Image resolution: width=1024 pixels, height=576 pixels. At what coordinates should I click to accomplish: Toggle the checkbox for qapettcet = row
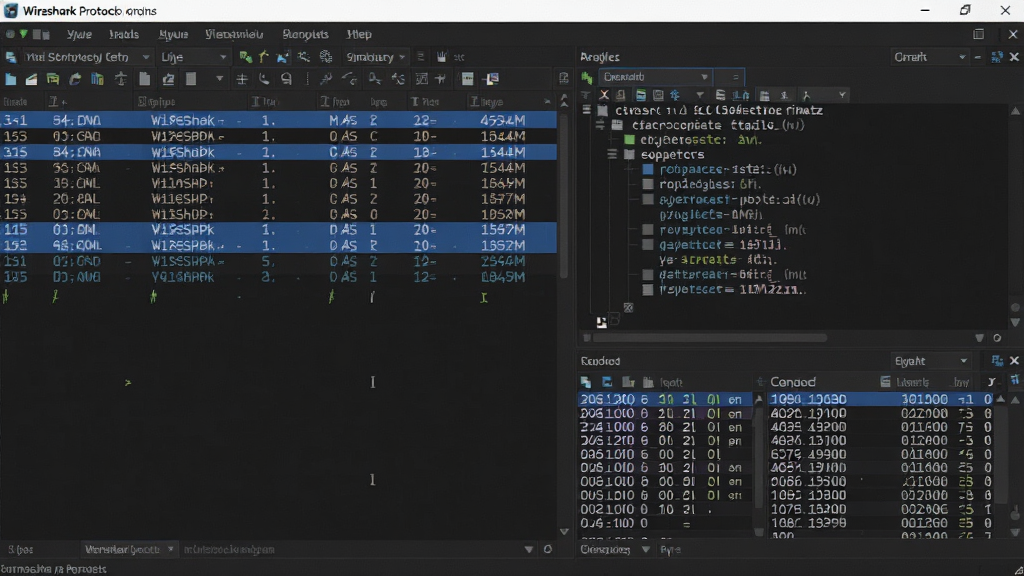click(648, 245)
